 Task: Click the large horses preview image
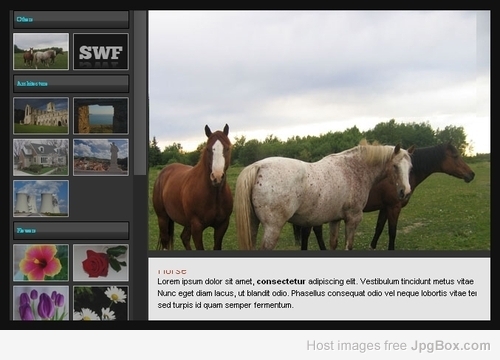[319, 130]
